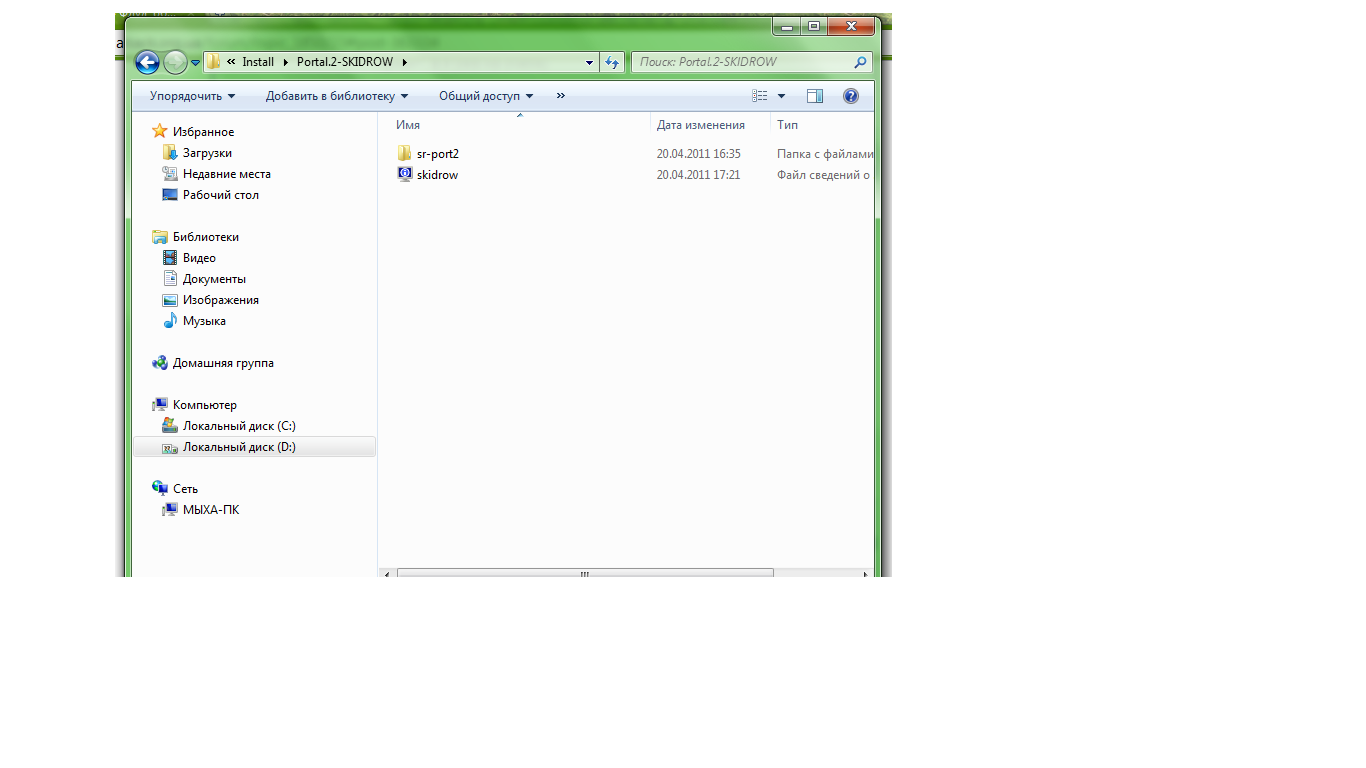This screenshot has width=1366, height=768.
Task: Toggle the preview pane
Action: pos(815,96)
